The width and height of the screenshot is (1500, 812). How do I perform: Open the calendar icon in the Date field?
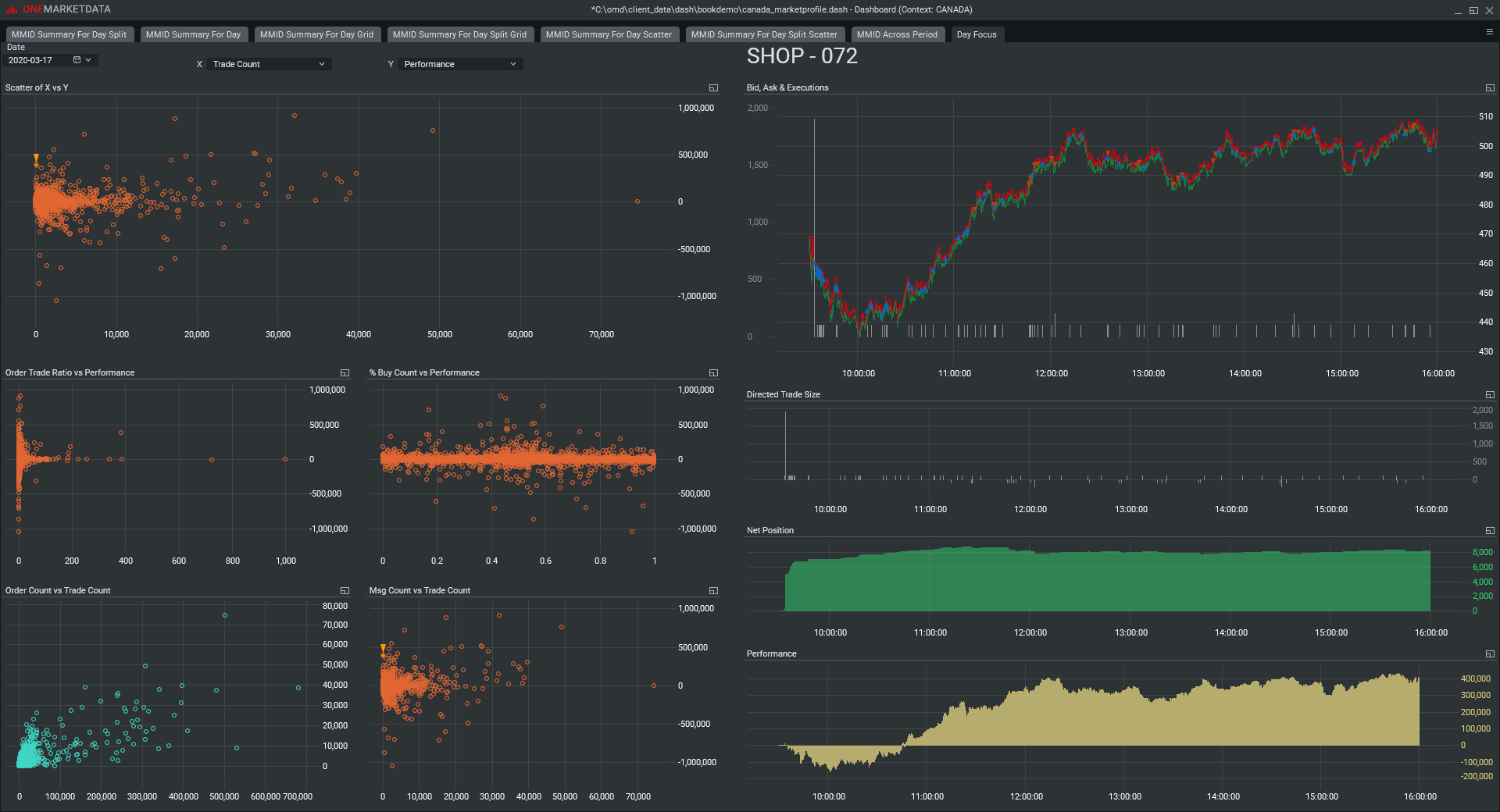(x=76, y=59)
